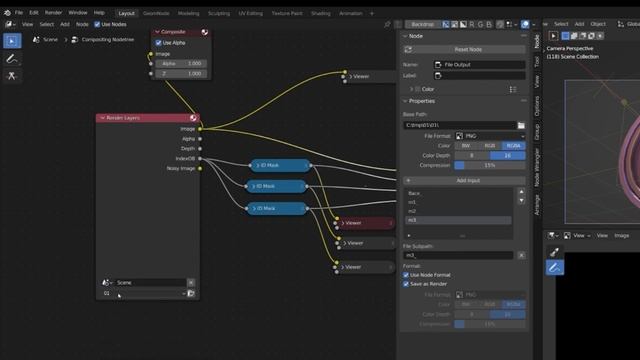Toggle the B backdrop channel

tap(489, 24)
